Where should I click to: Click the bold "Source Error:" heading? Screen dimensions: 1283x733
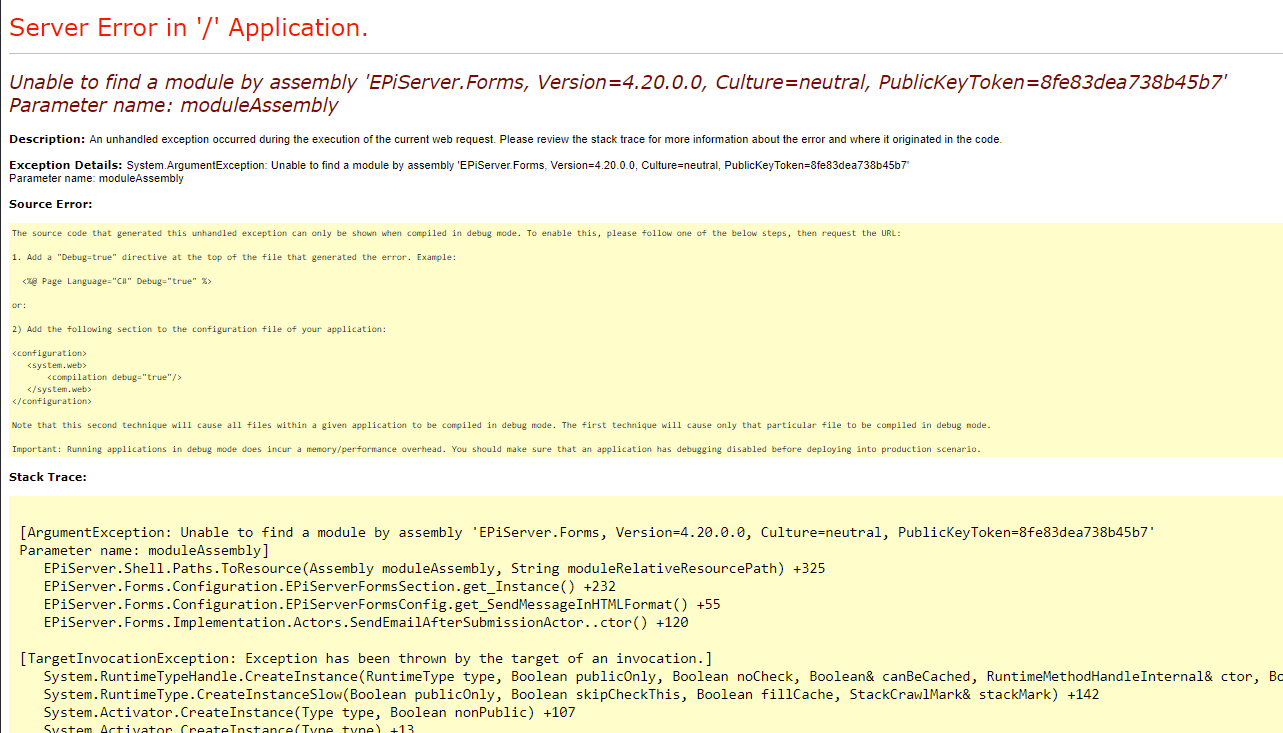click(51, 204)
